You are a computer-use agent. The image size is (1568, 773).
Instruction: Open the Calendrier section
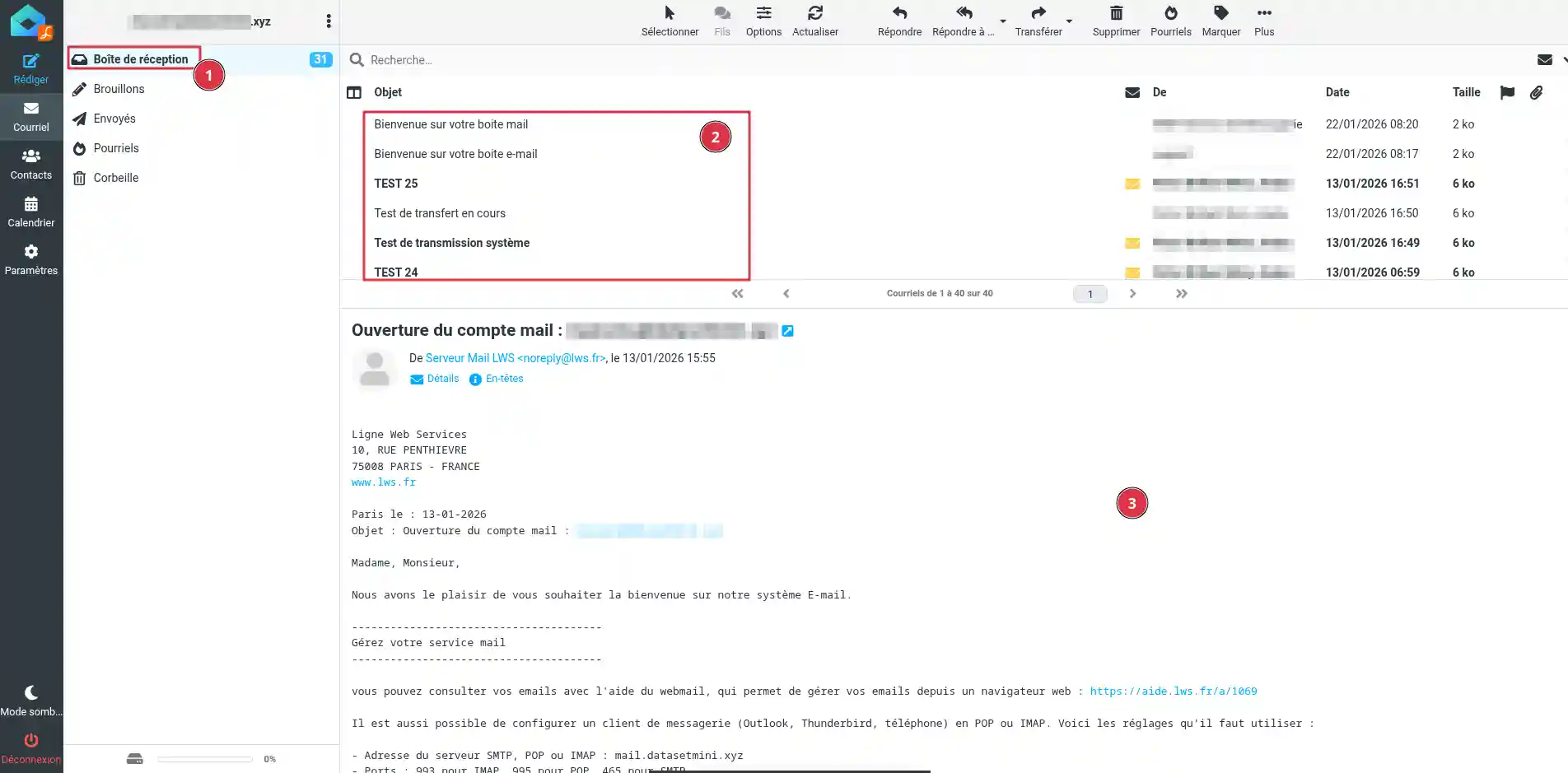[31, 212]
